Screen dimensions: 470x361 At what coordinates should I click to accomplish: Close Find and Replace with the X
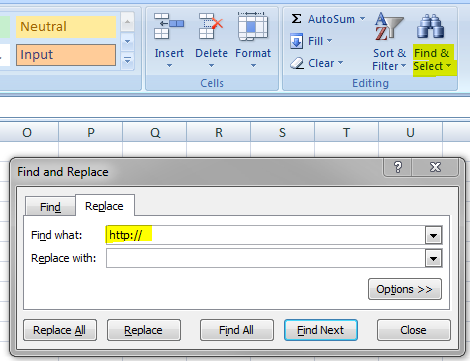click(x=435, y=167)
